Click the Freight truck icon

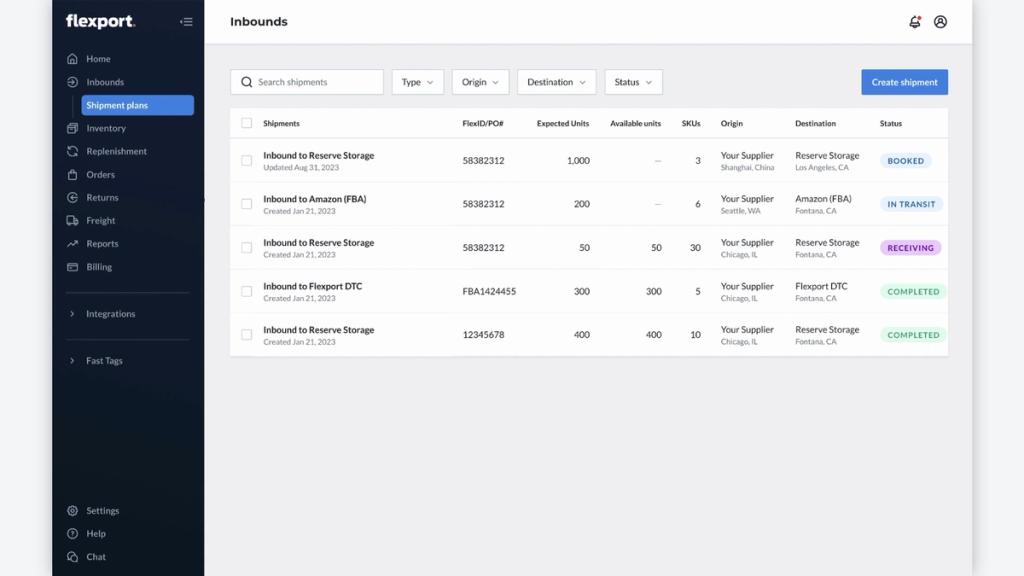click(x=72, y=221)
